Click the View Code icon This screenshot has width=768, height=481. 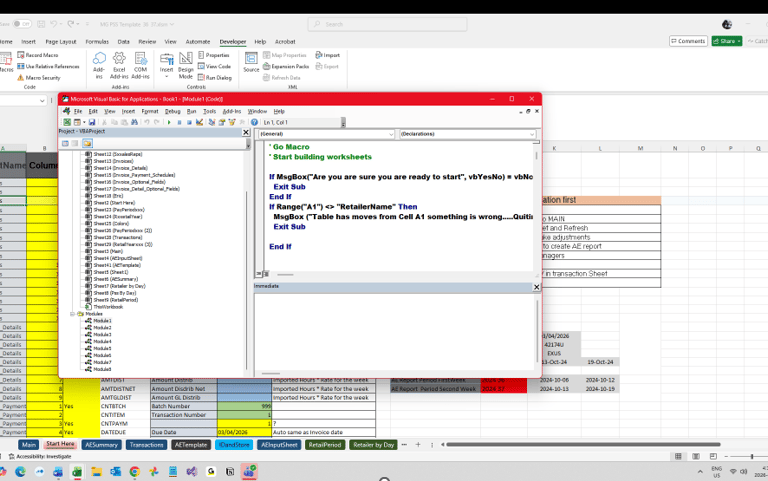201,66
